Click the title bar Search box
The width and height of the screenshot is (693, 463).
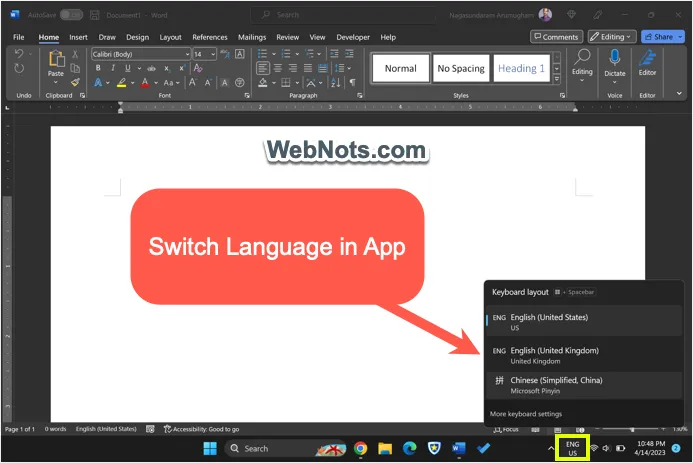point(343,15)
